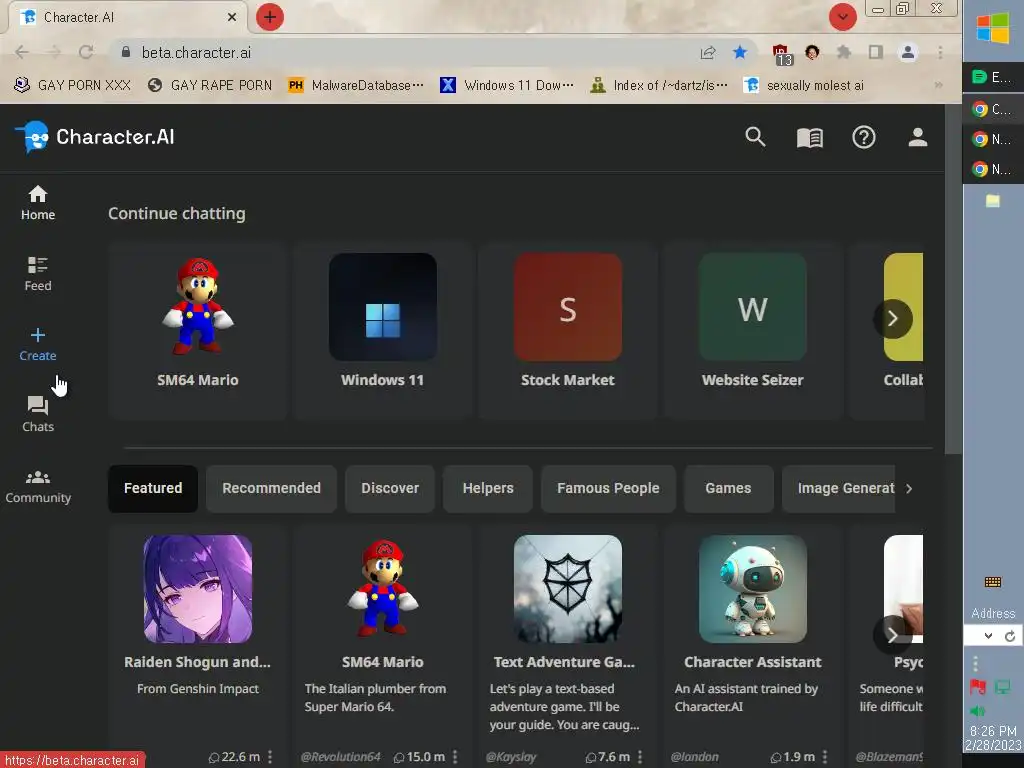
Task: Click the Windows Start logo
Action: coord(993,29)
